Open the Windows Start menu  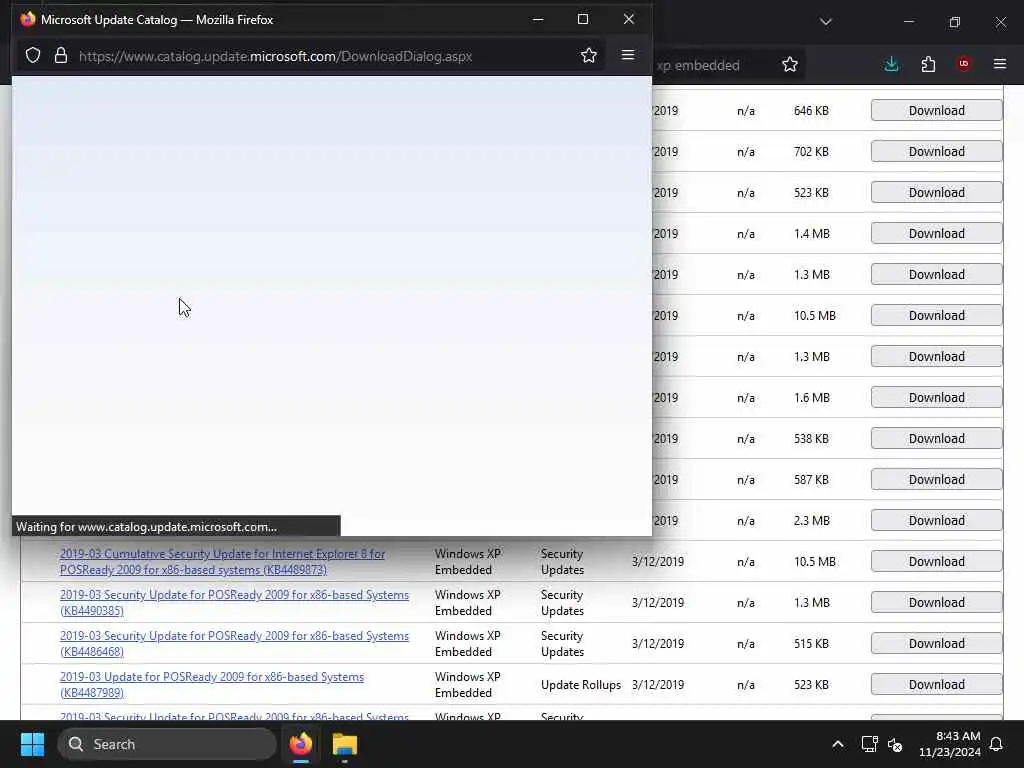click(32, 744)
